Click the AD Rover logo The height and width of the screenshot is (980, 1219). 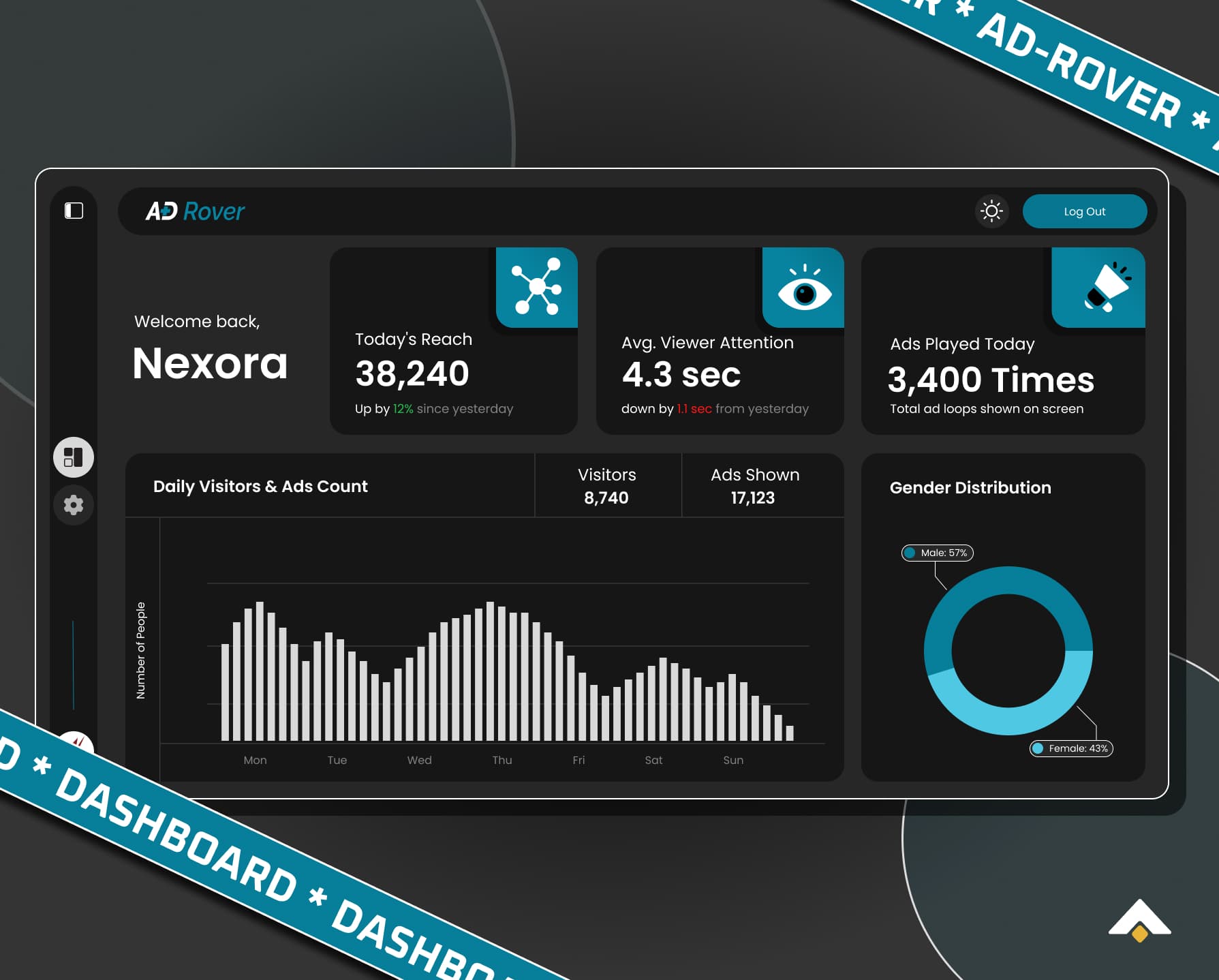195,211
